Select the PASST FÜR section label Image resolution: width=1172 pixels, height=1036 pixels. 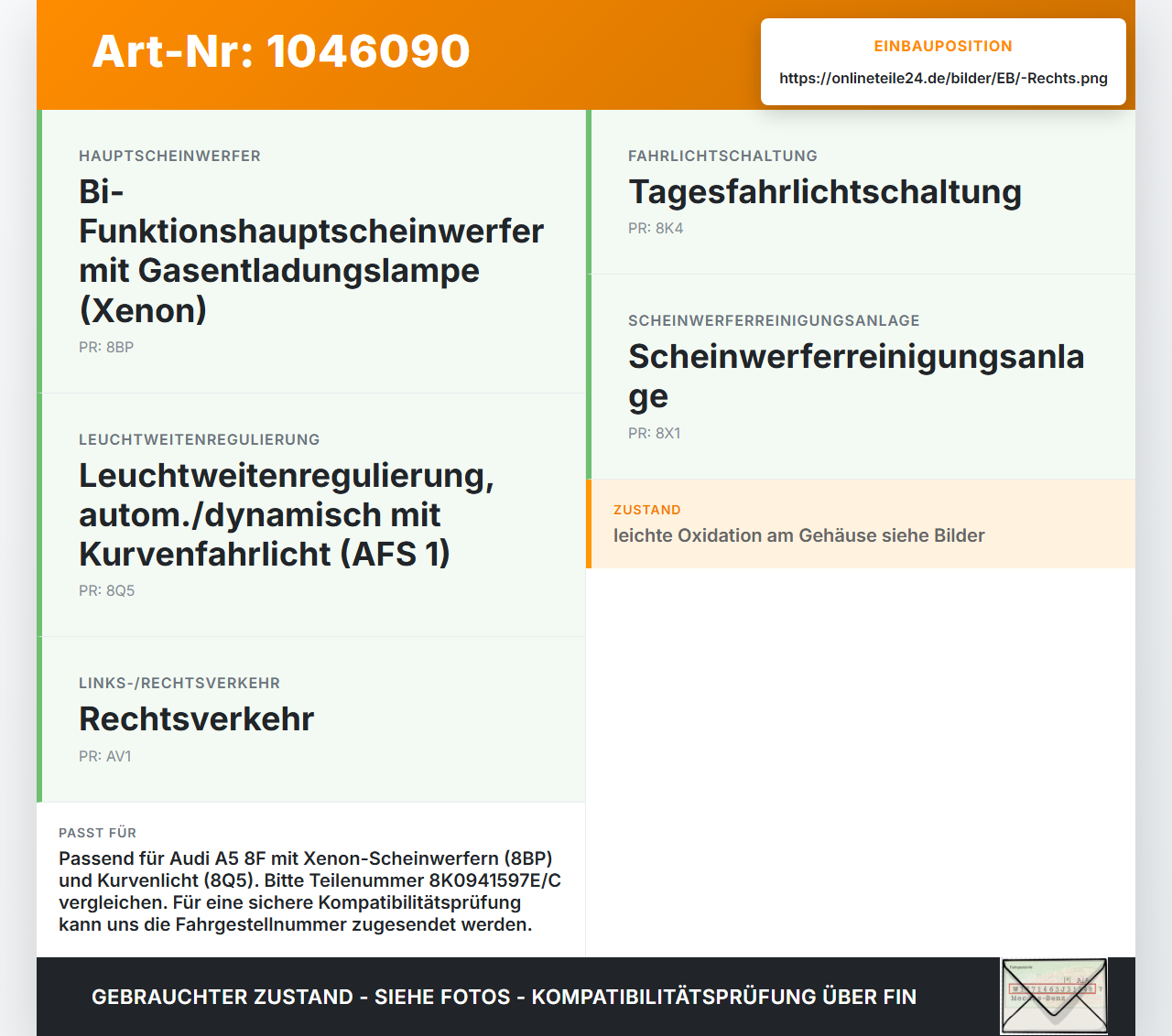pyautogui.click(x=98, y=833)
